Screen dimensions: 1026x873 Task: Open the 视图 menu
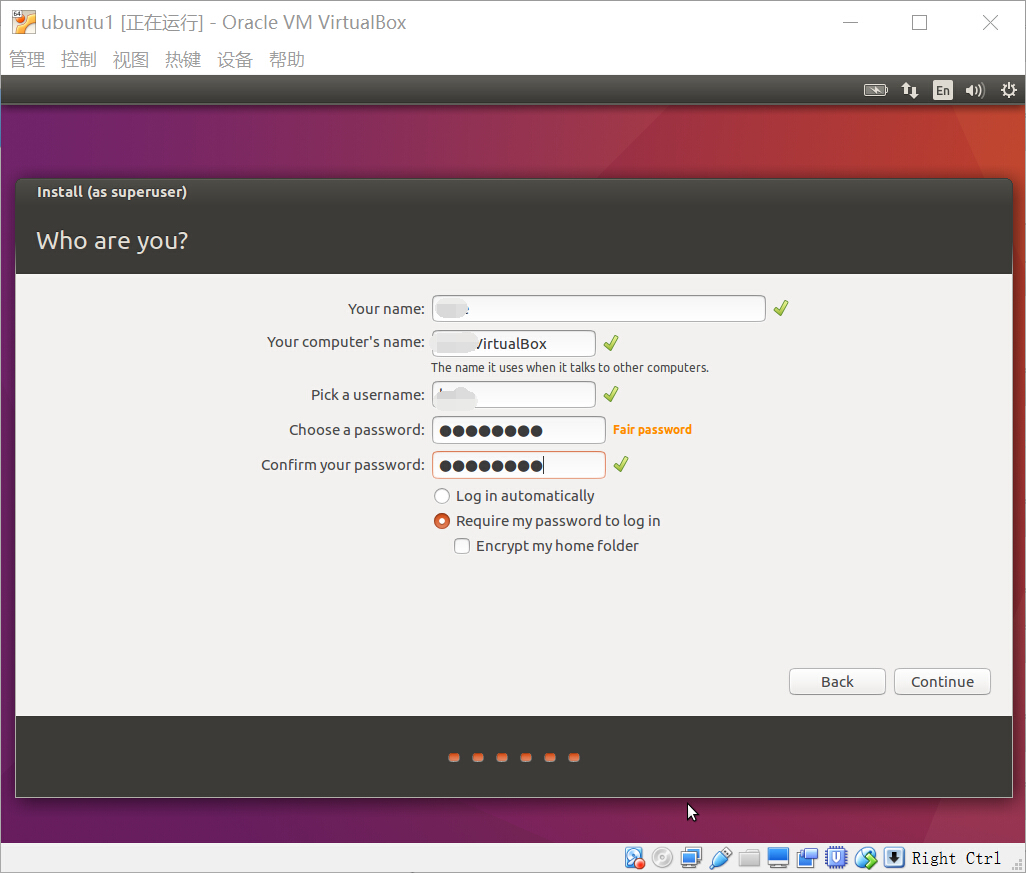pyautogui.click(x=131, y=60)
